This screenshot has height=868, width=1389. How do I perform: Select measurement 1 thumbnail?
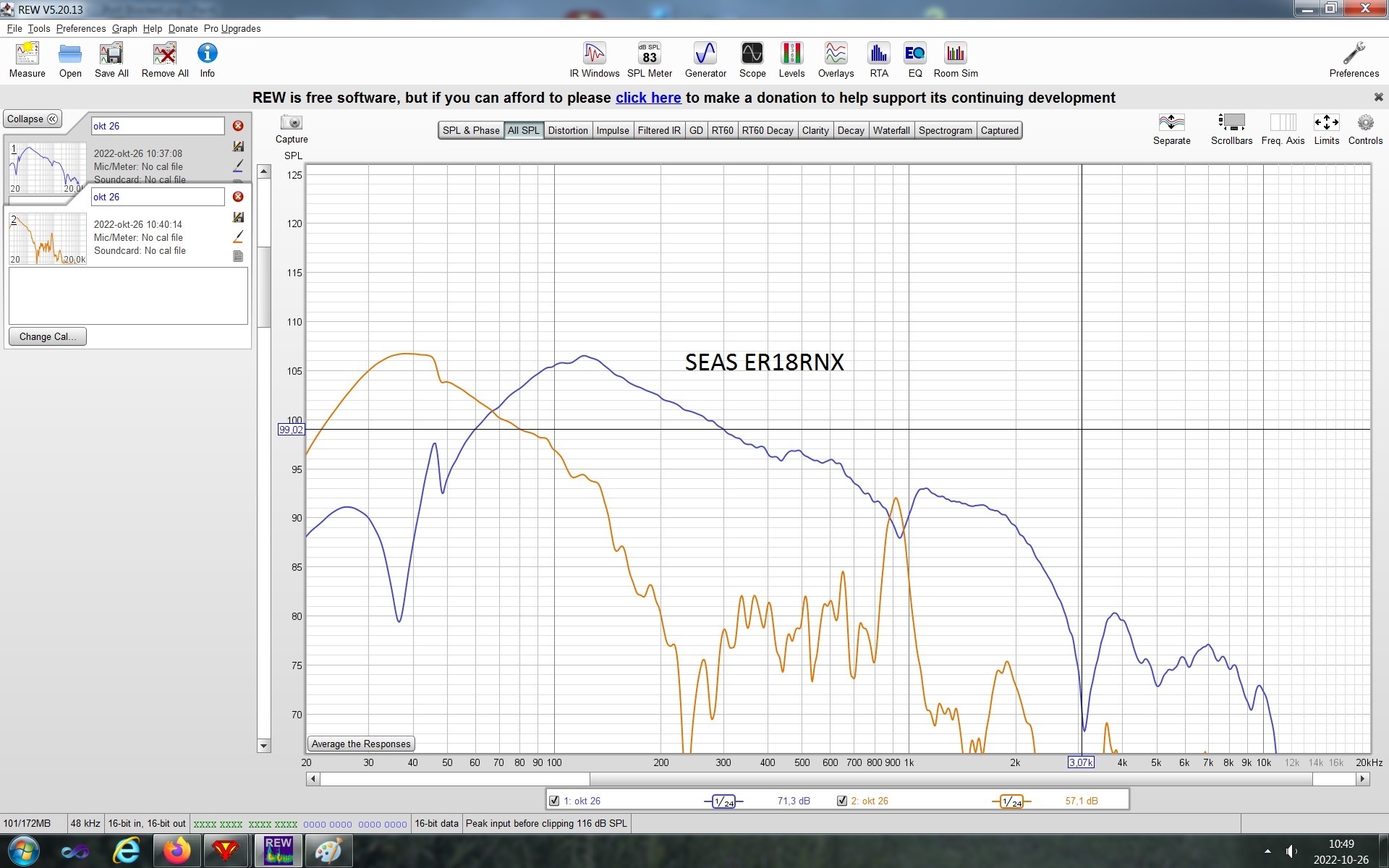pos(48,168)
